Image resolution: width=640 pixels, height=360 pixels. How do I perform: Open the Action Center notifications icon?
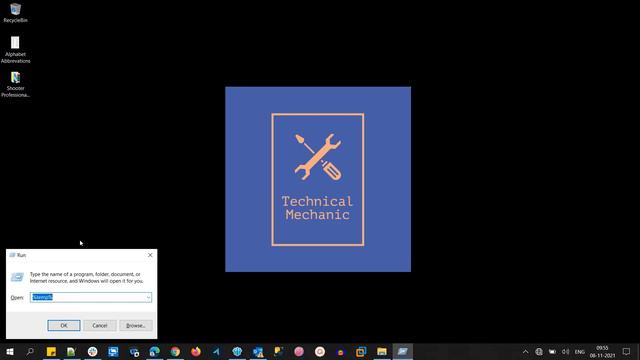[627, 351]
